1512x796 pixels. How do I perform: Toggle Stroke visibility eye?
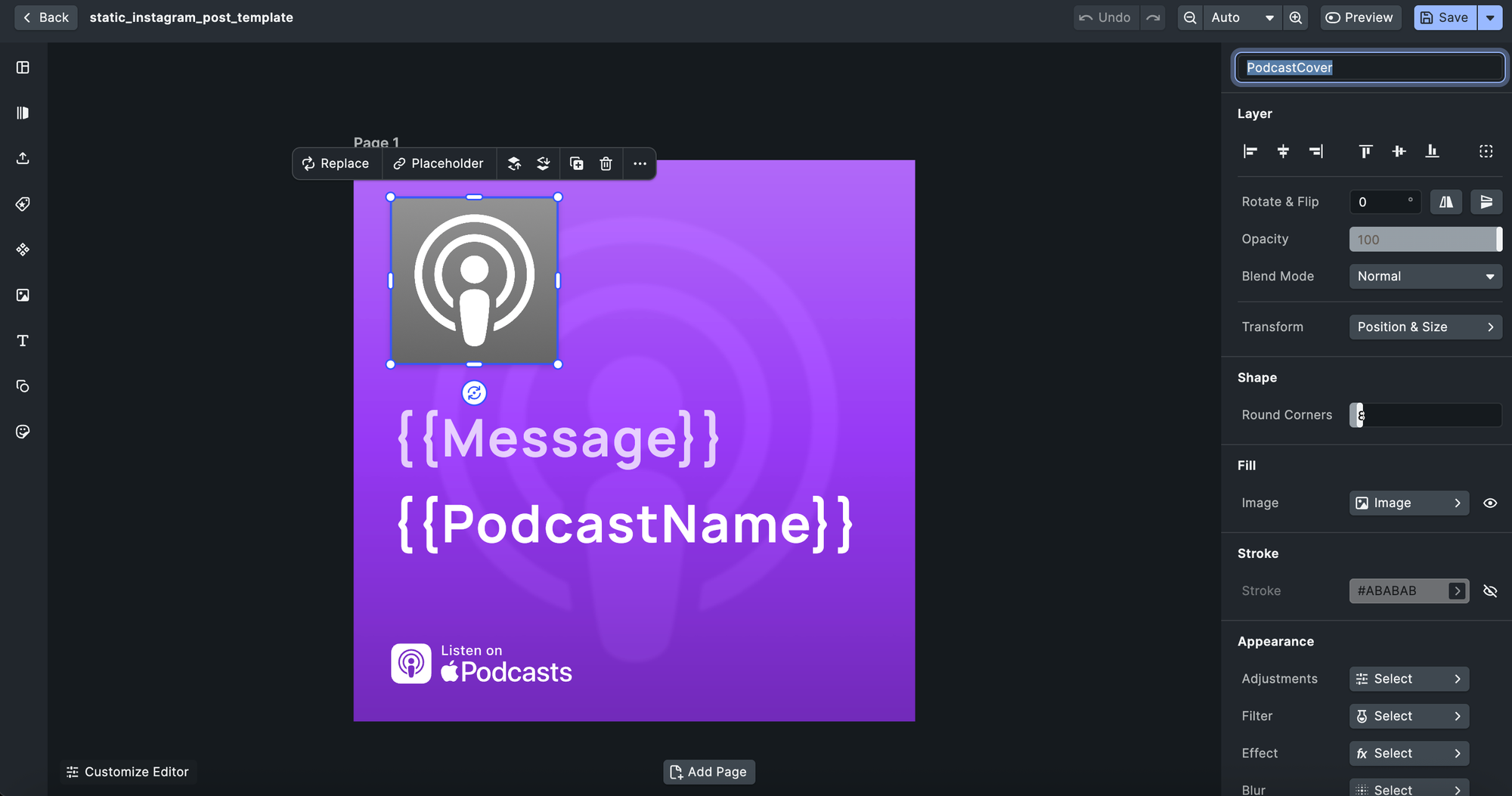pos(1490,591)
